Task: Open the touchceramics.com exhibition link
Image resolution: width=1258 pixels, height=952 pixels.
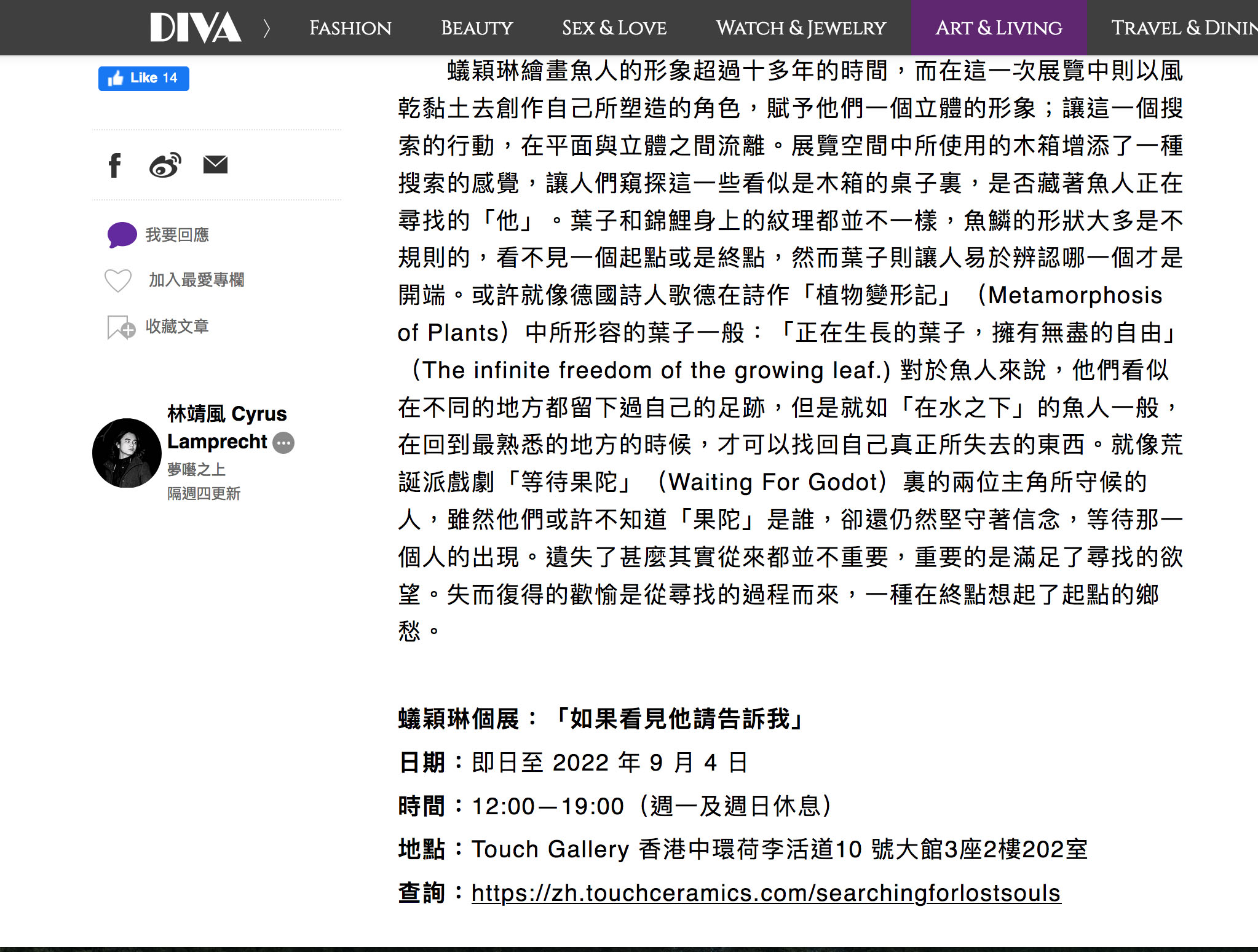Action: [x=765, y=893]
